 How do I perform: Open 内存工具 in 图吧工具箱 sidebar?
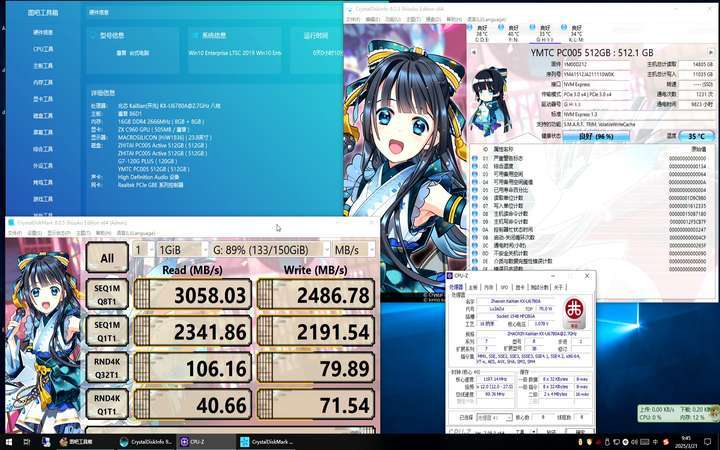pos(43,82)
